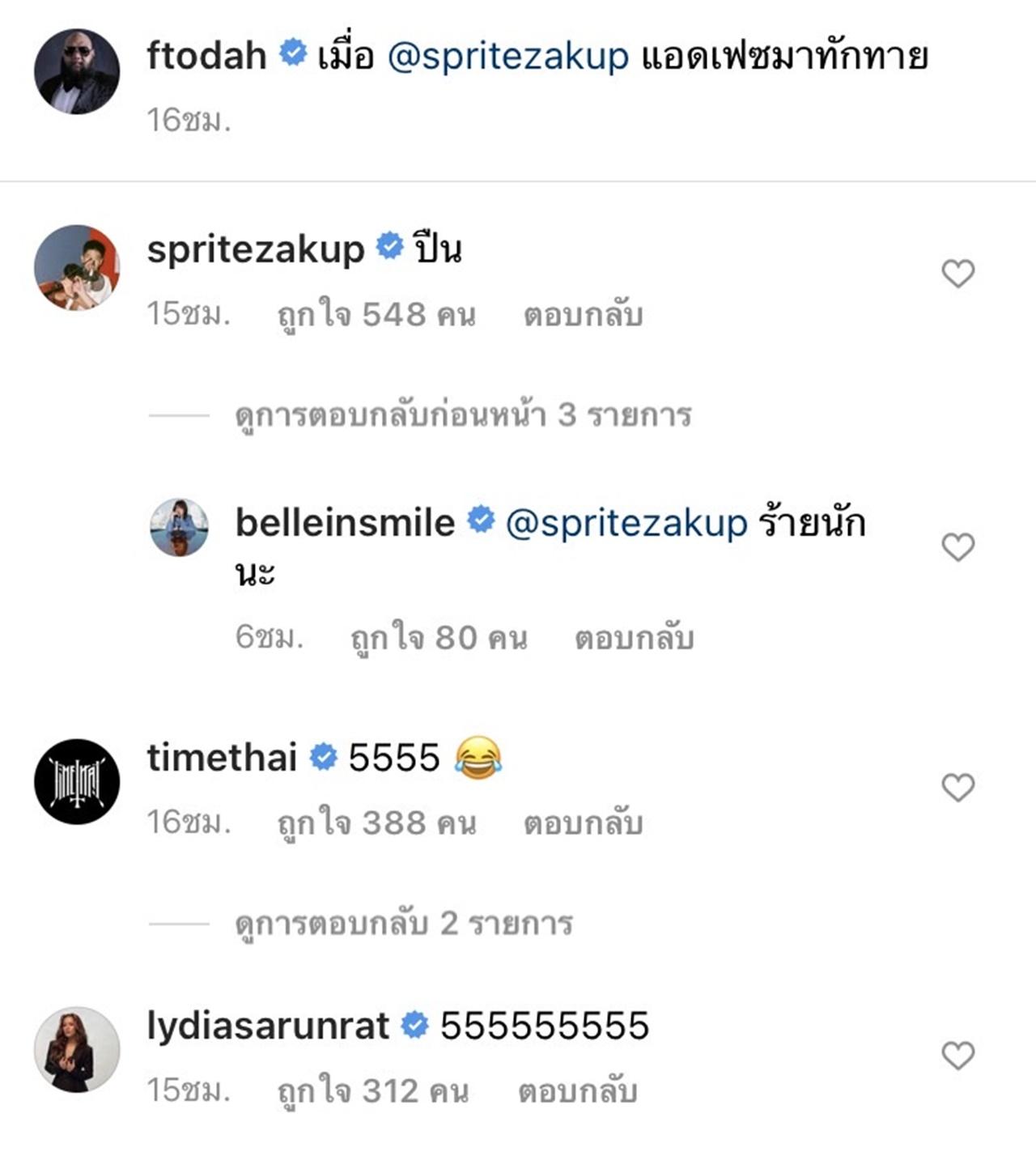Open @spritezakup mention in ftodah's caption
The image size is (1036, 1169).
click(x=507, y=57)
